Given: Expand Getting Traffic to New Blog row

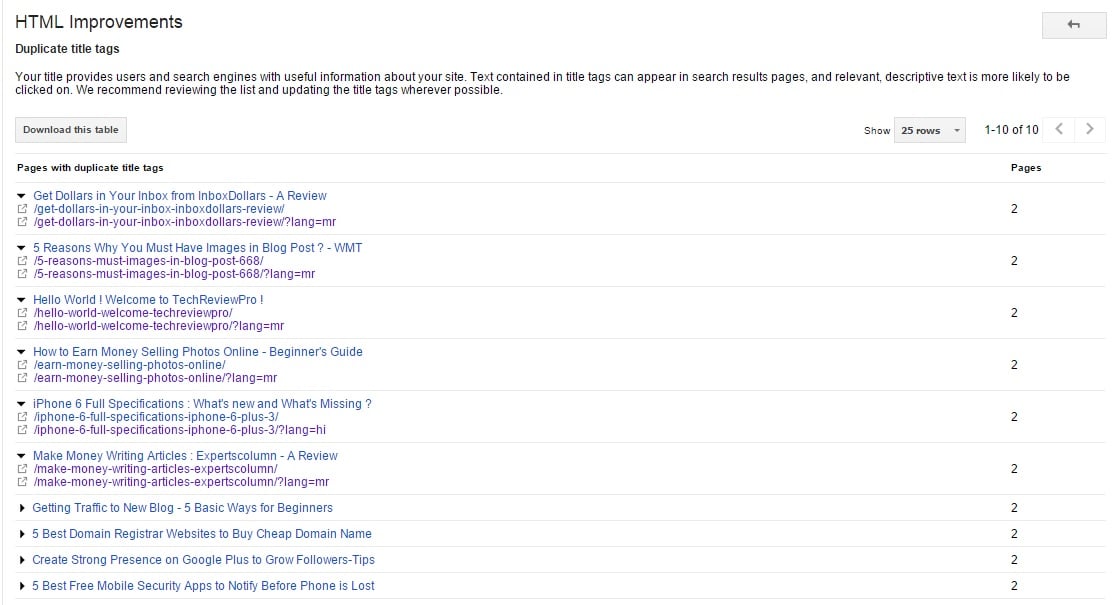Looking at the screenshot, I should click(22, 508).
